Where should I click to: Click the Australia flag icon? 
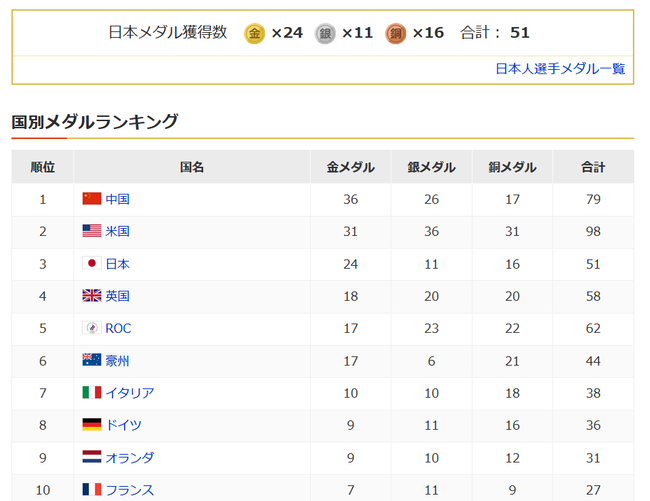point(92,361)
